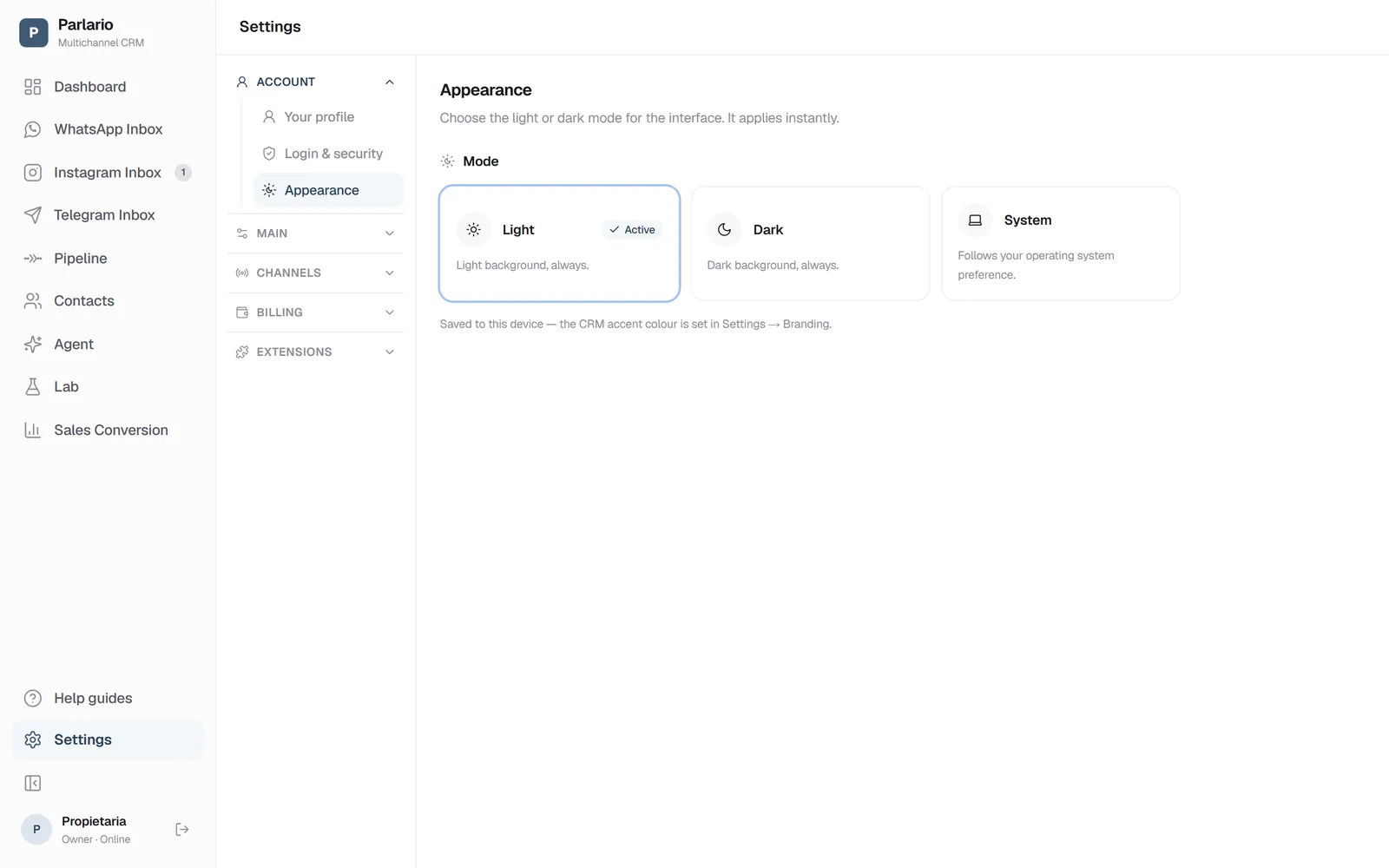The image size is (1389, 868).
Task: Open WhatsApp Inbox
Action: click(x=108, y=129)
